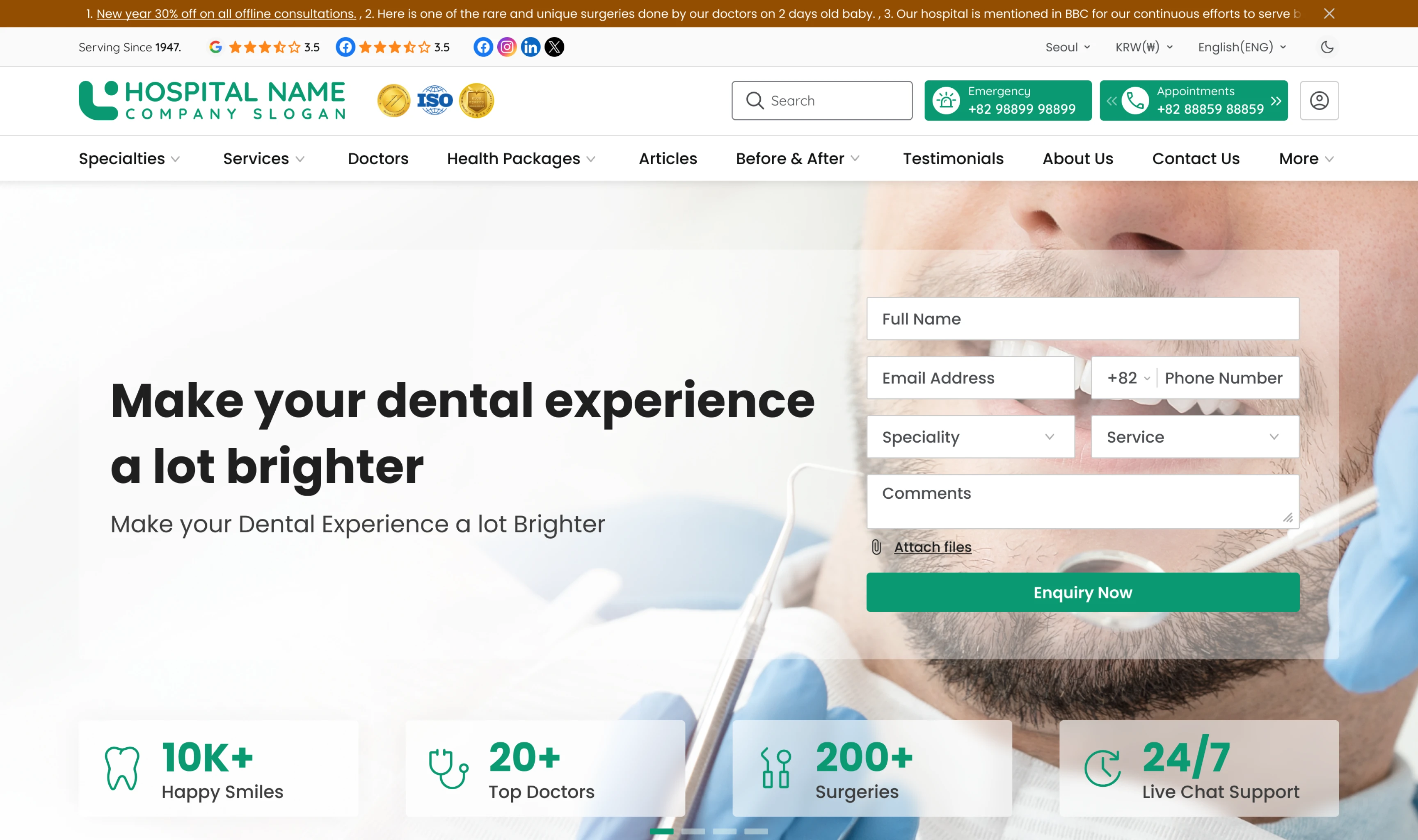The width and height of the screenshot is (1418, 840).
Task: Toggle dark mode with the moon icon
Action: [1327, 47]
